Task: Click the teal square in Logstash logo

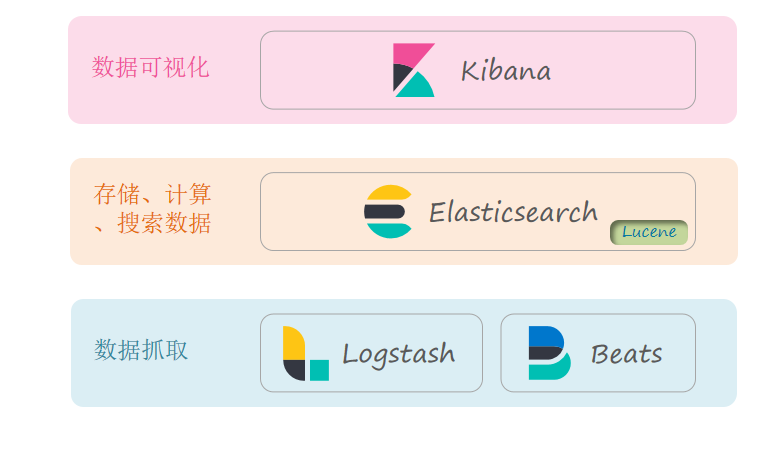Action: pos(319,370)
